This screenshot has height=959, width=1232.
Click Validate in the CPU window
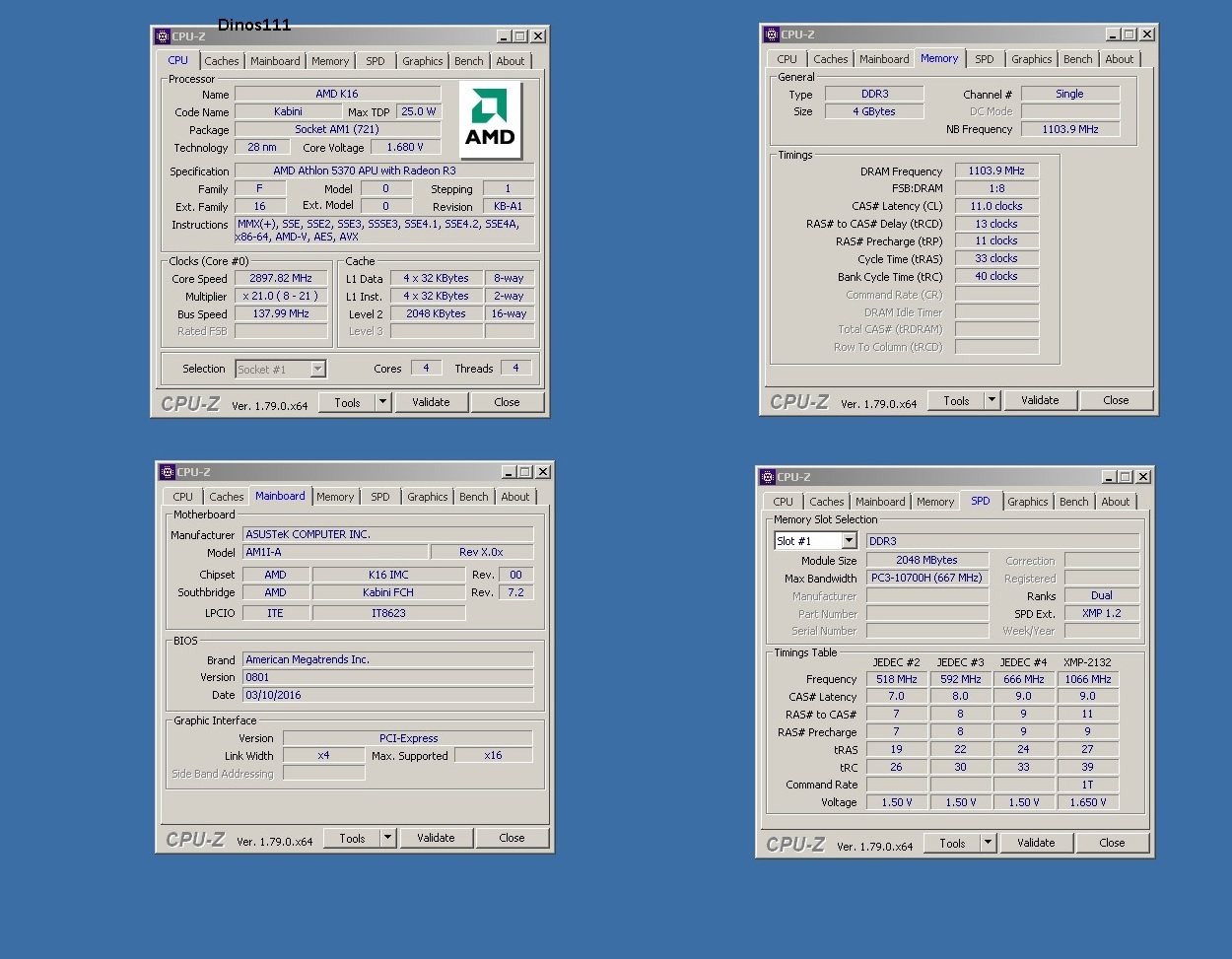click(431, 402)
